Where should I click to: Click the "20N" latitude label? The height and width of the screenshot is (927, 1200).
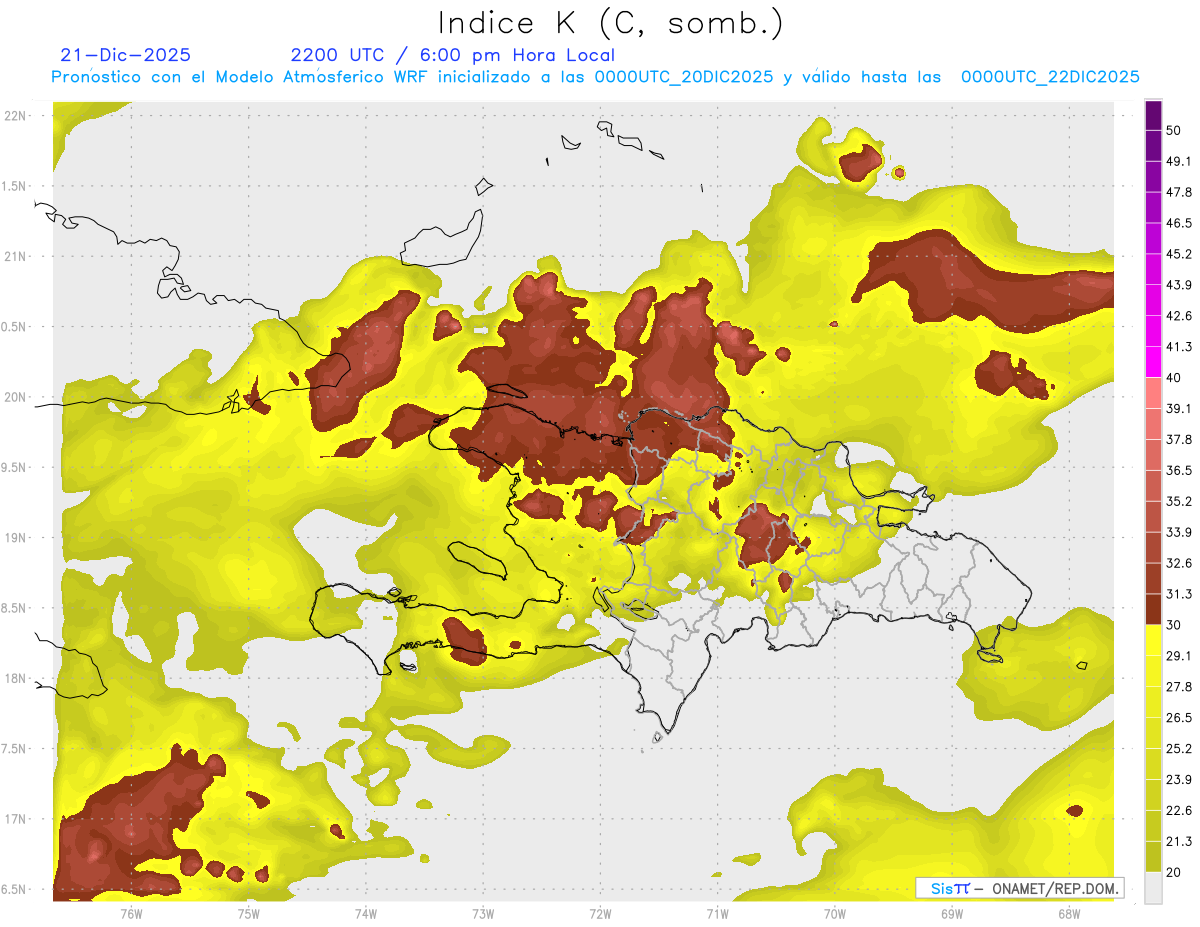pos(16,397)
